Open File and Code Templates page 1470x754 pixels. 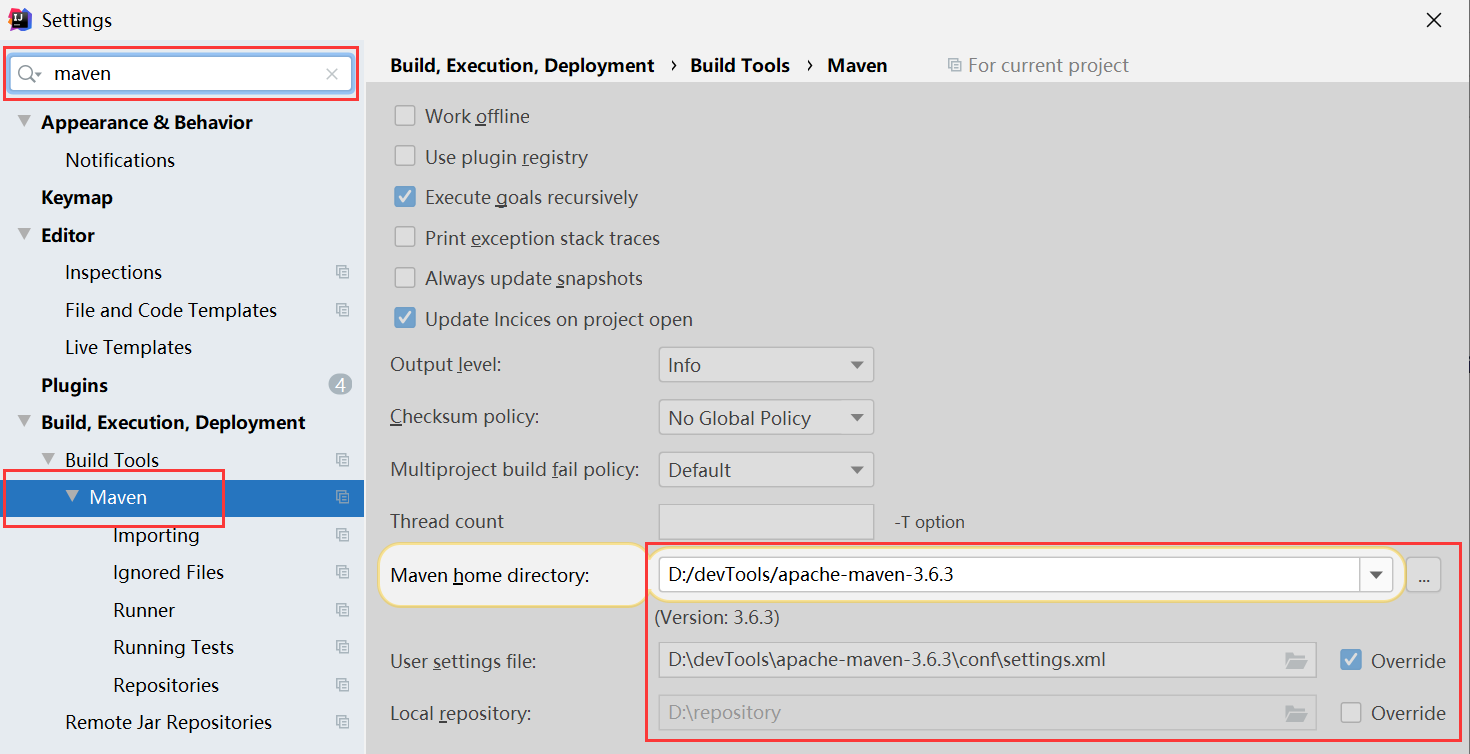171,310
